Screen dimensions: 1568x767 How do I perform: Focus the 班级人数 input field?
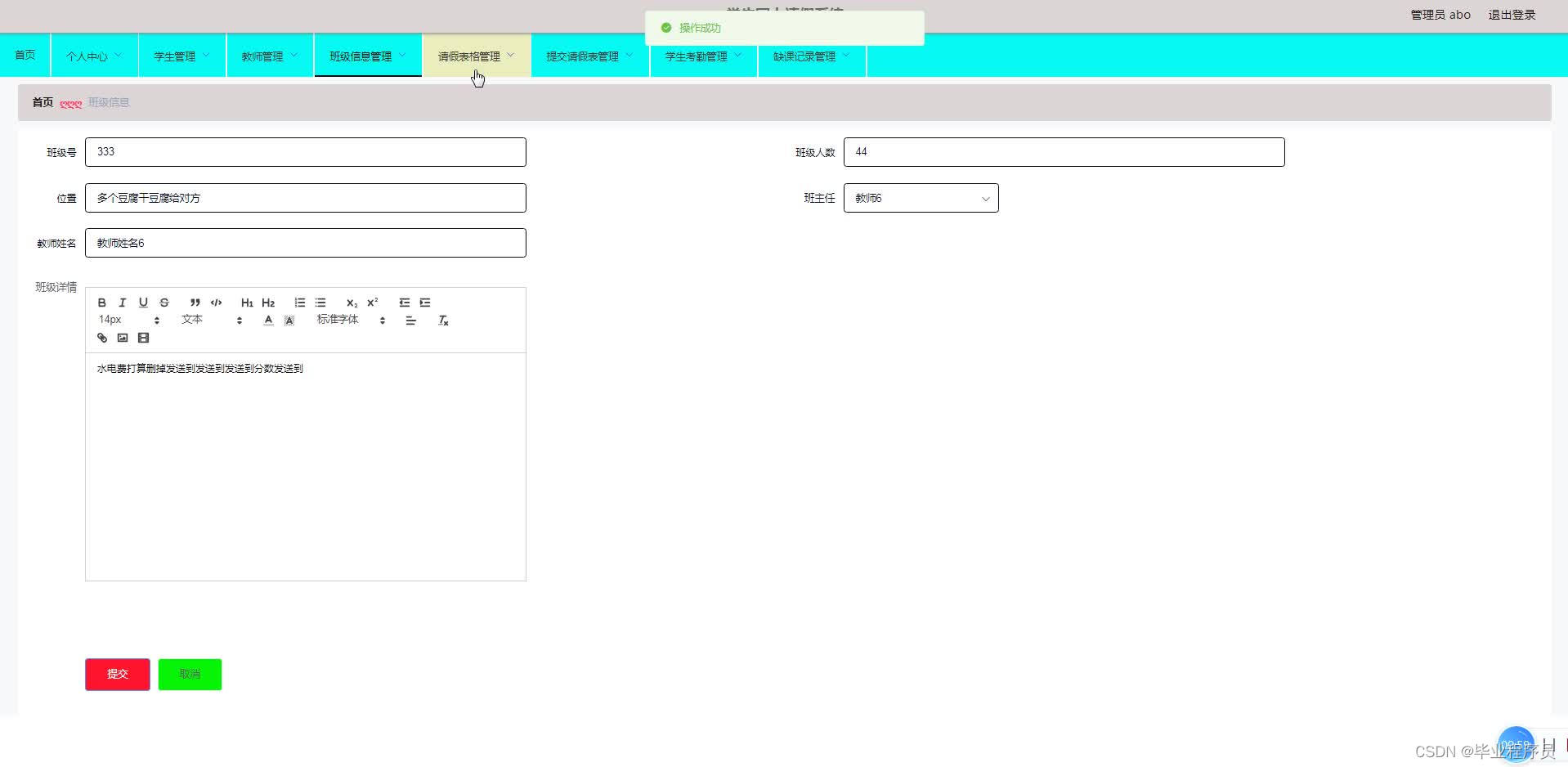pyautogui.click(x=1064, y=152)
